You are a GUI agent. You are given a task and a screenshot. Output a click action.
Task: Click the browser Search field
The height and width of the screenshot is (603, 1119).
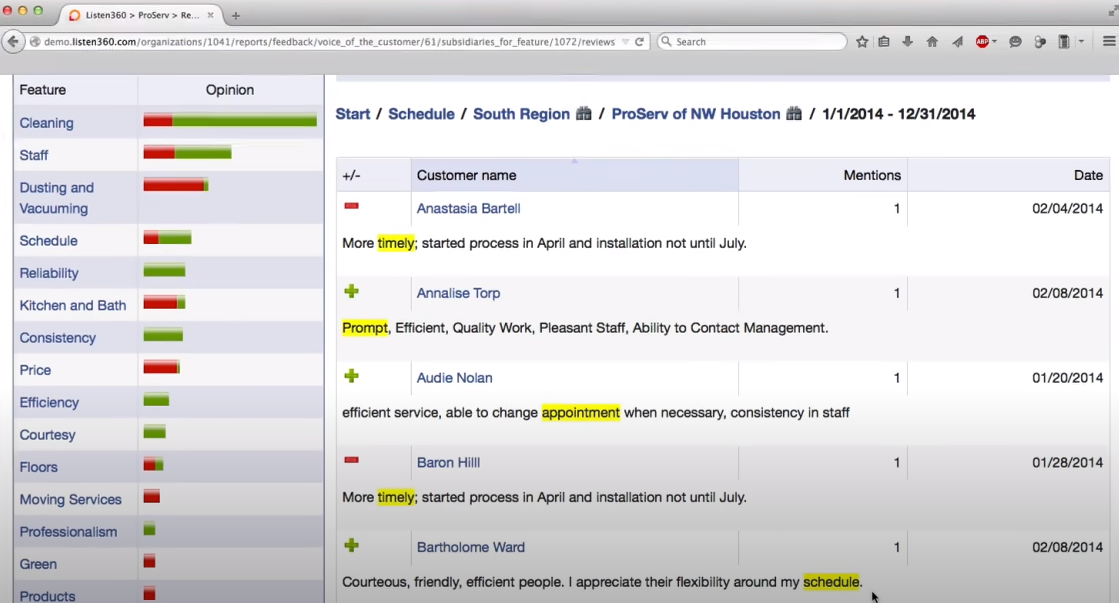(x=751, y=42)
